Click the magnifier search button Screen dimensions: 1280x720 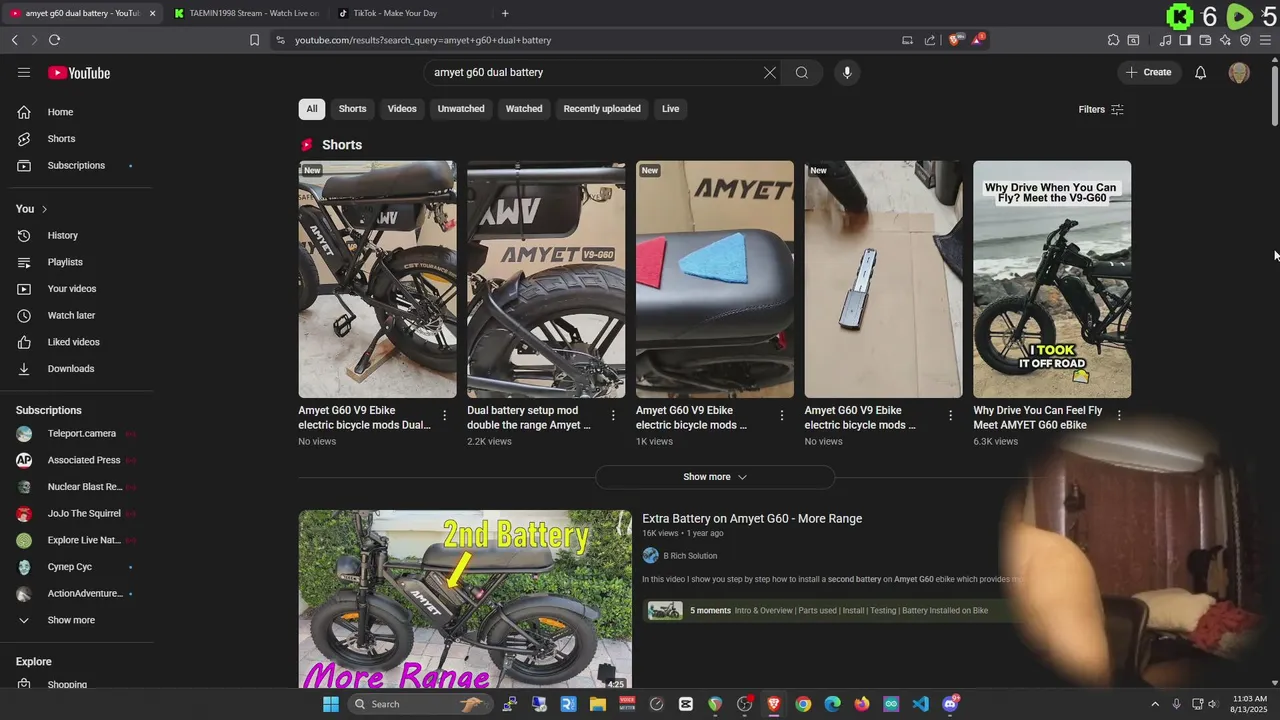(x=802, y=72)
